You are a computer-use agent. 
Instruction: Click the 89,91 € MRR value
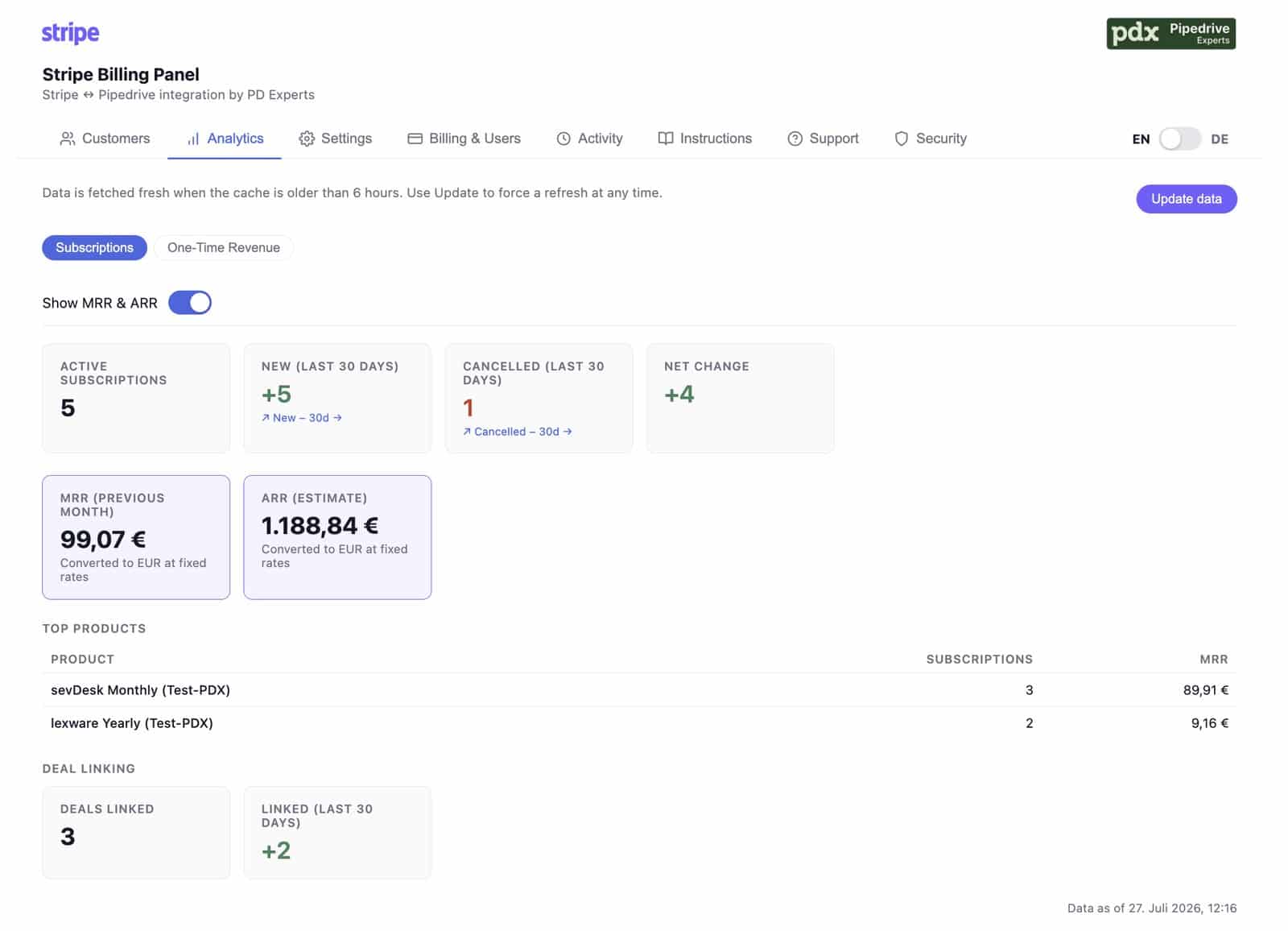[1205, 690]
